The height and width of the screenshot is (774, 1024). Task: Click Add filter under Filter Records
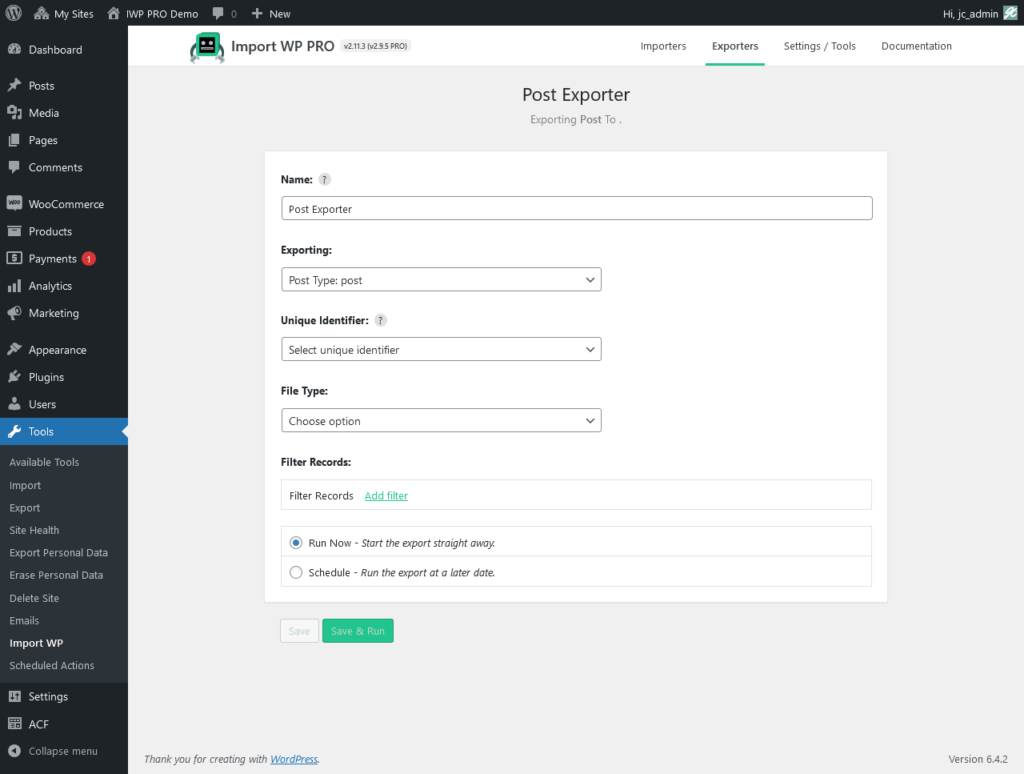click(x=386, y=495)
